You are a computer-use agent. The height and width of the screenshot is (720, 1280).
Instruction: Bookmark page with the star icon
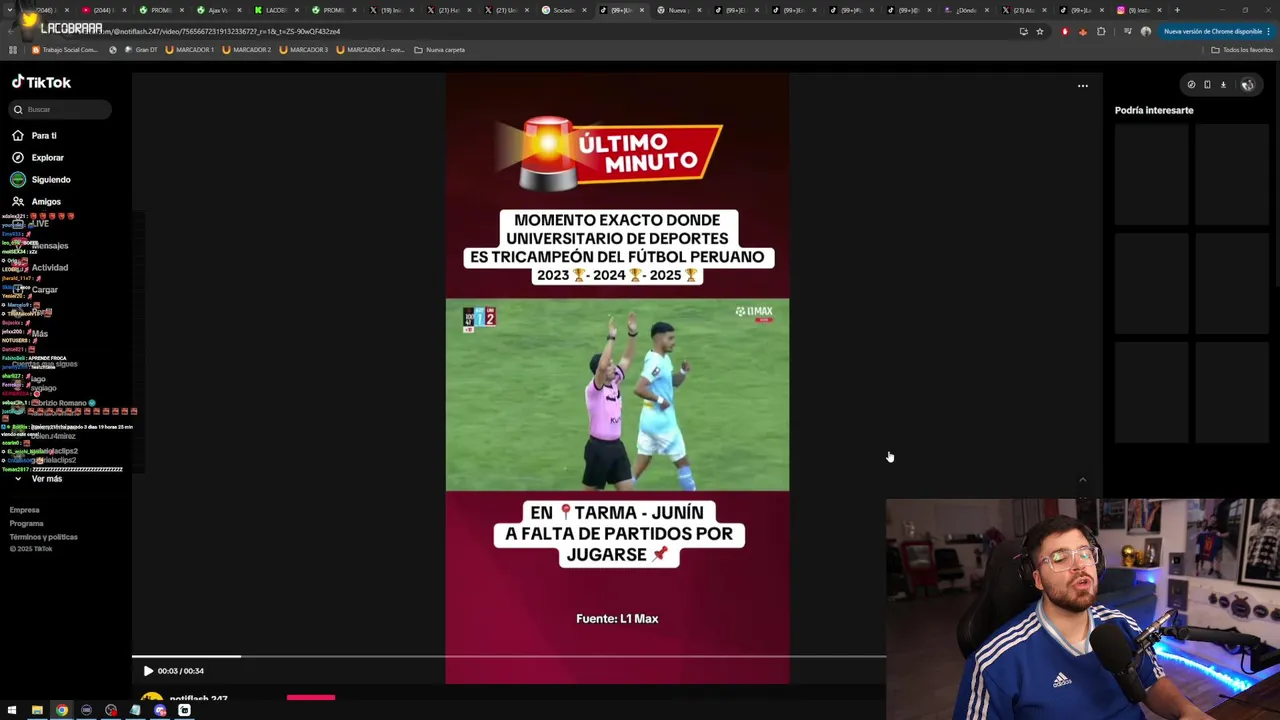pos(1040,31)
